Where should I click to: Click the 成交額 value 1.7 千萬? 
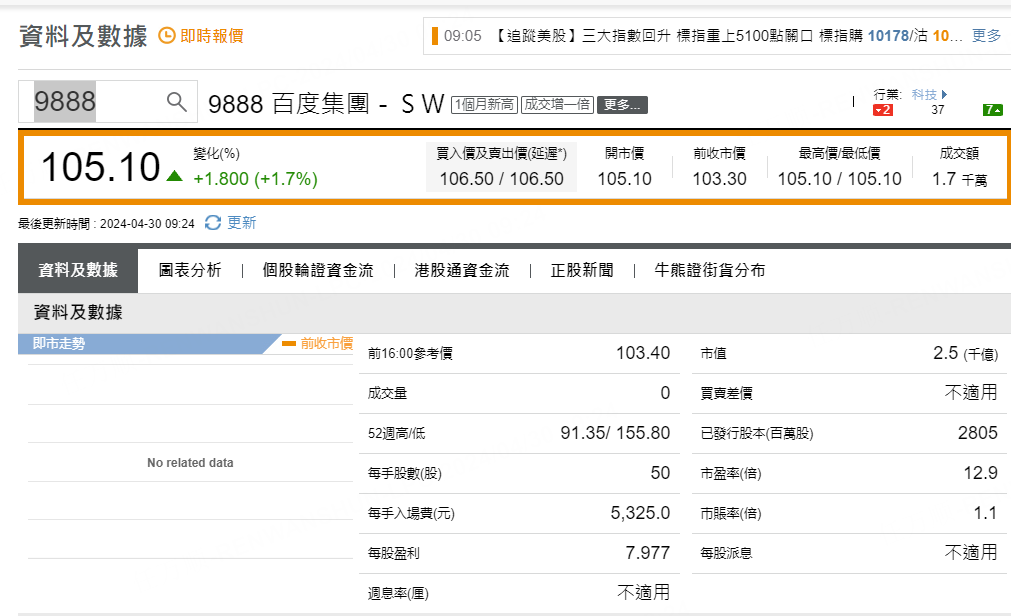point(959,179)
